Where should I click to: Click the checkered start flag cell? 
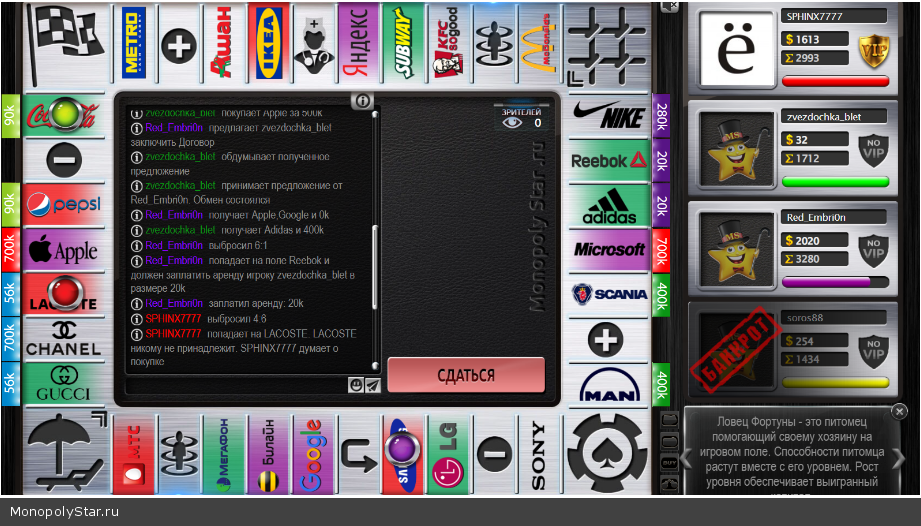(x=66, y=44)
